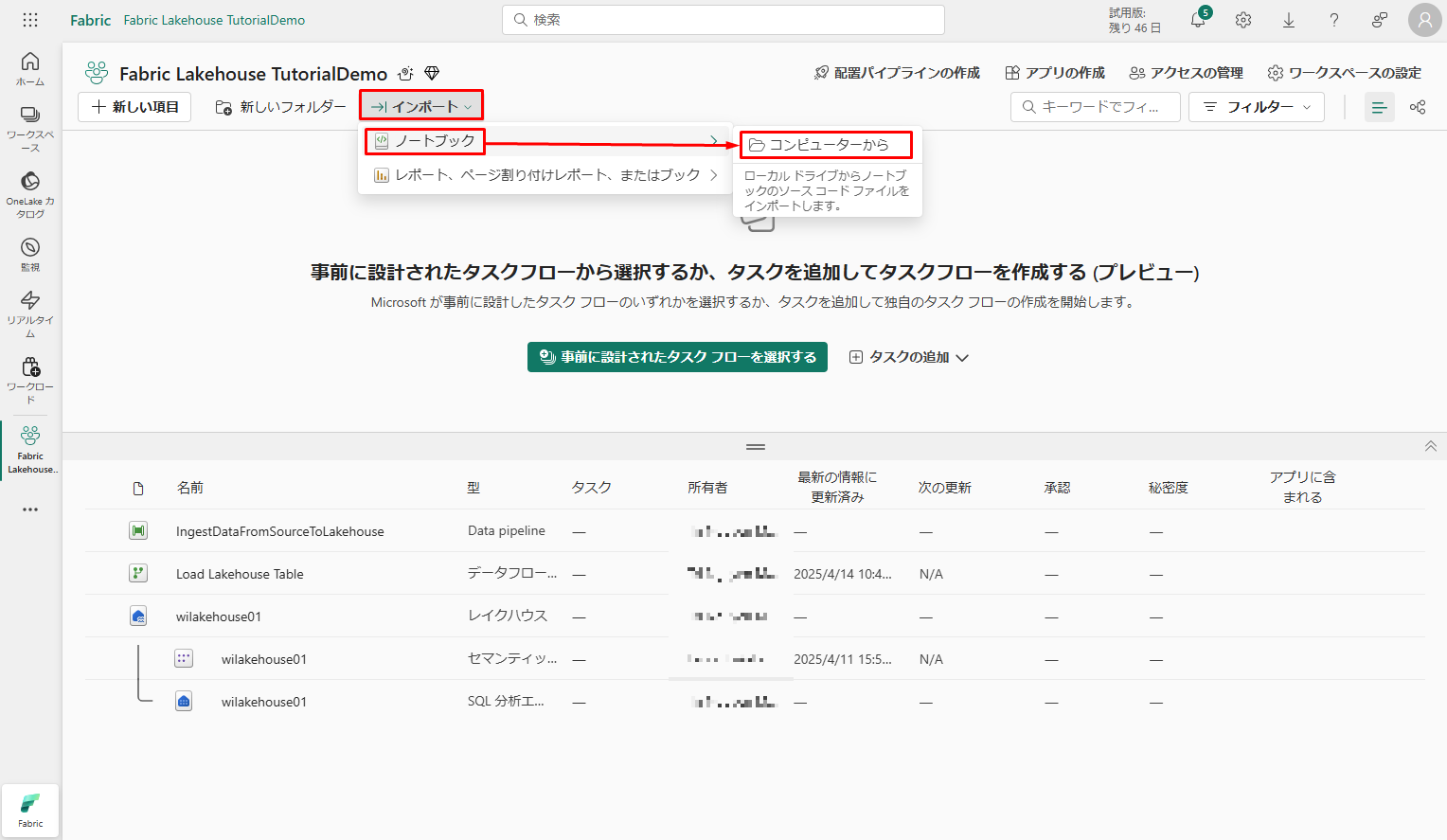1447x840 pixels.
Task: Click the notifications bell icon
Action: tap(1198, 20)
